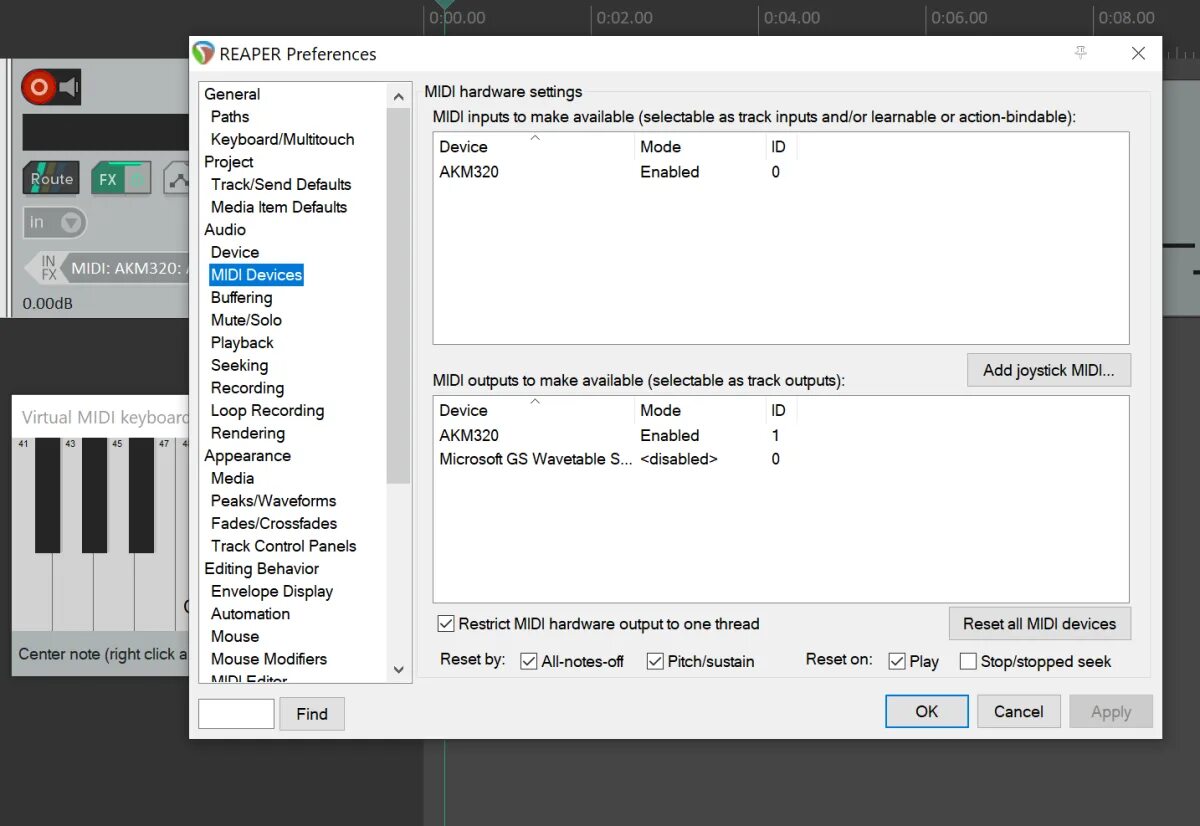Sort MIDI inputs by Device column
Viewport: 1200px width, 826px height.
(535, 146)
